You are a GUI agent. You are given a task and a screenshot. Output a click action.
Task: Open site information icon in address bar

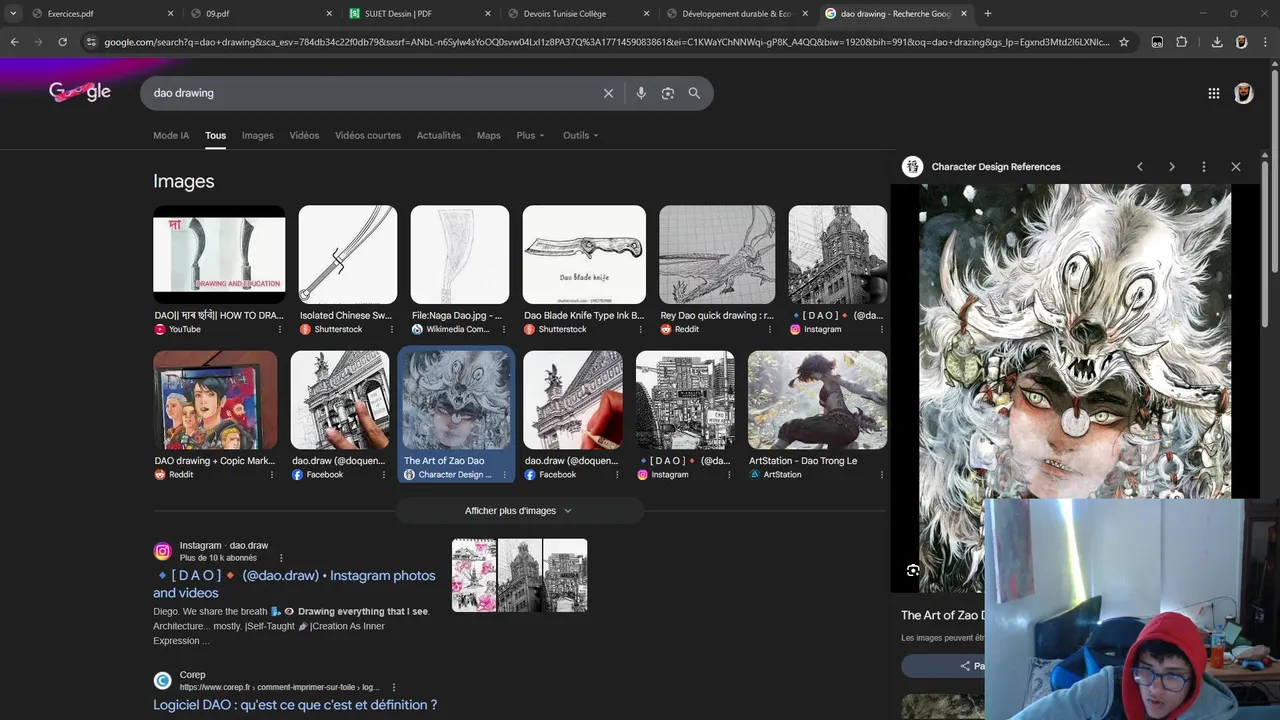tap(91, 42)
